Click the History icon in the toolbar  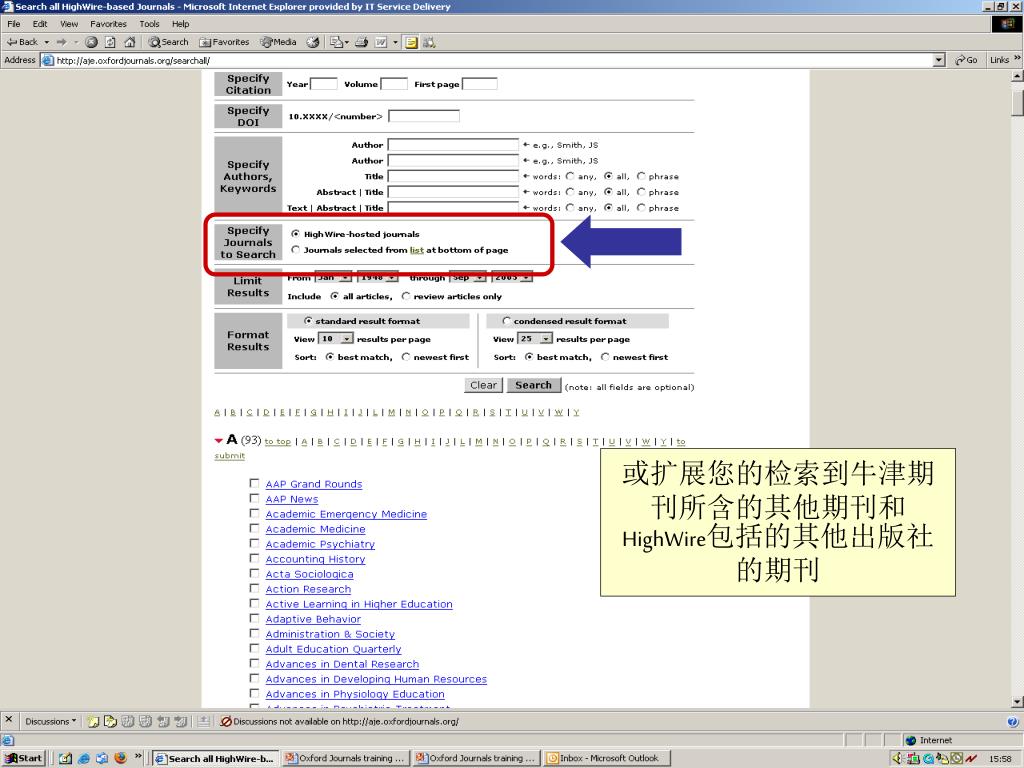[x=313, y=42]
